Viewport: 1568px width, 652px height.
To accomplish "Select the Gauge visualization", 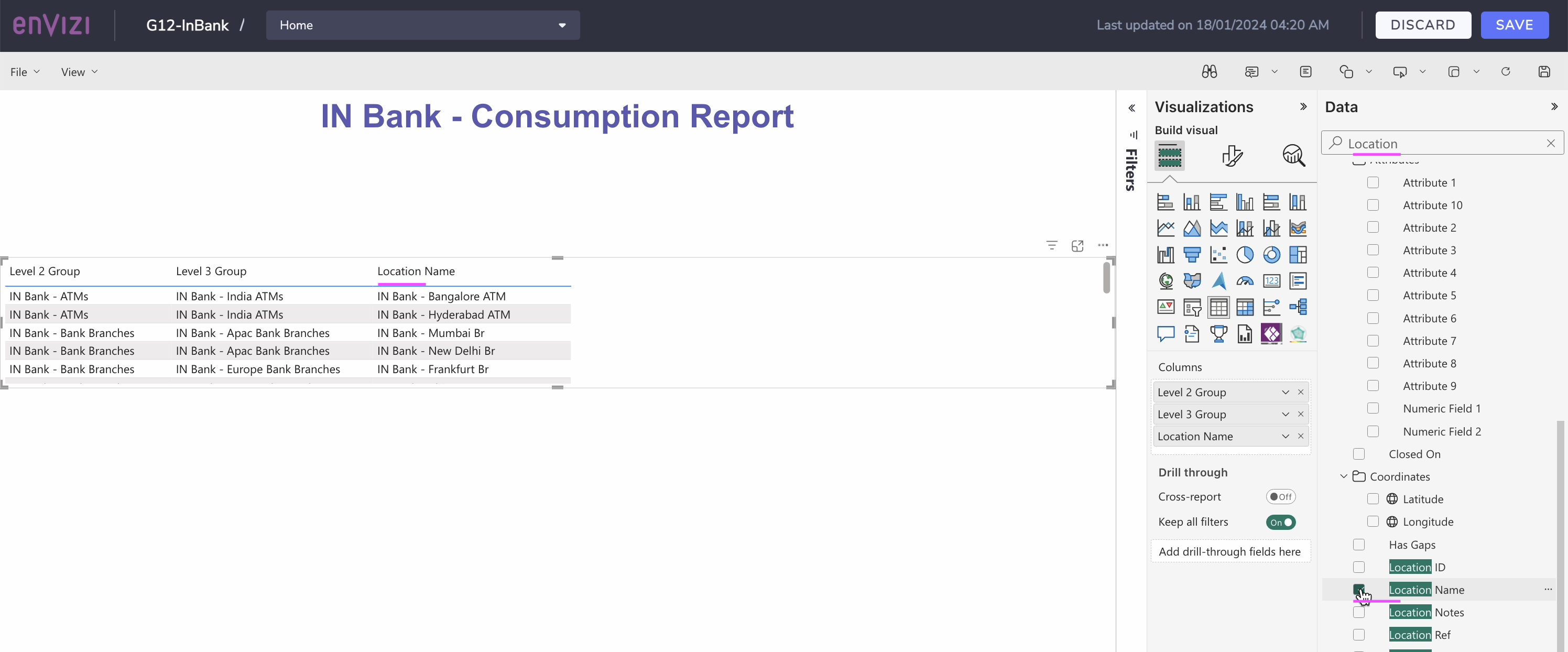I will click(x=1245, y=280).
